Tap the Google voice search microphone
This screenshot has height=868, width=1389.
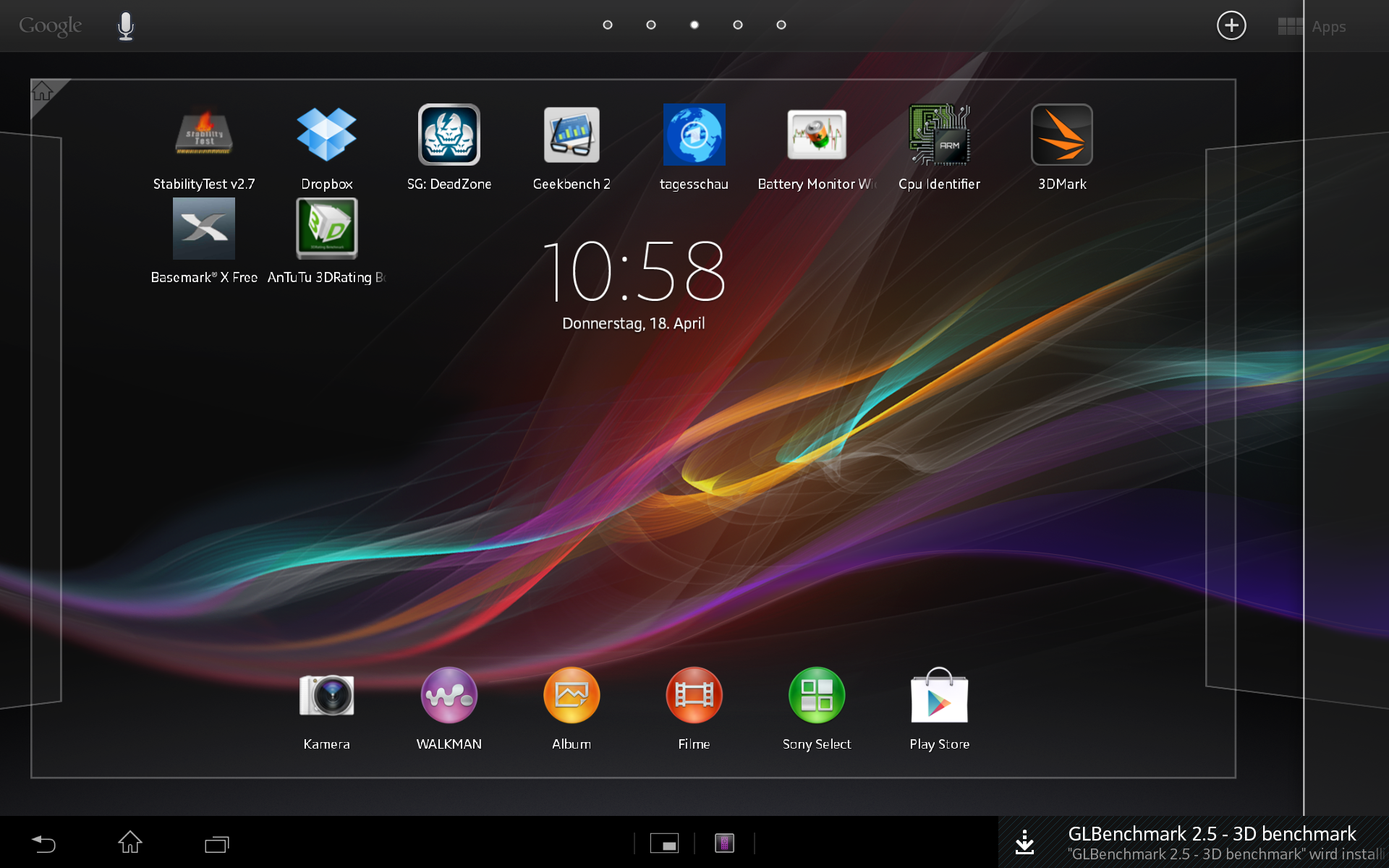pos(126,26)
